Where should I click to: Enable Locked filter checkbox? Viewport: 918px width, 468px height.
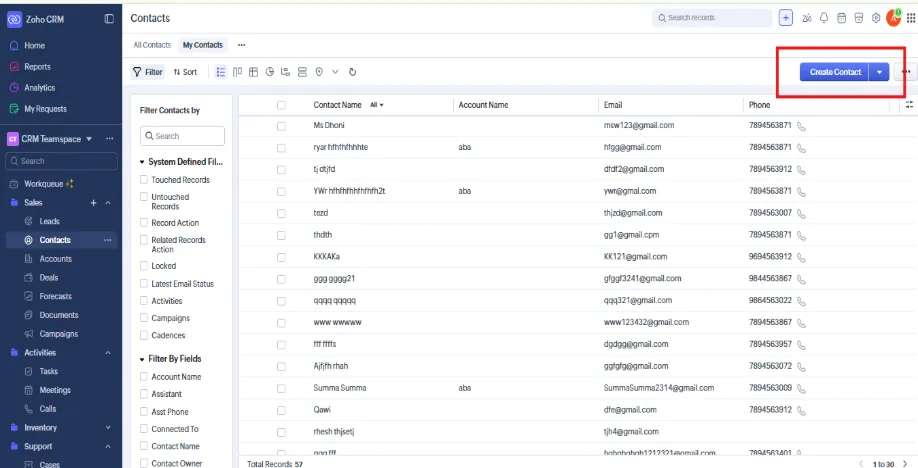coord(143,265)
